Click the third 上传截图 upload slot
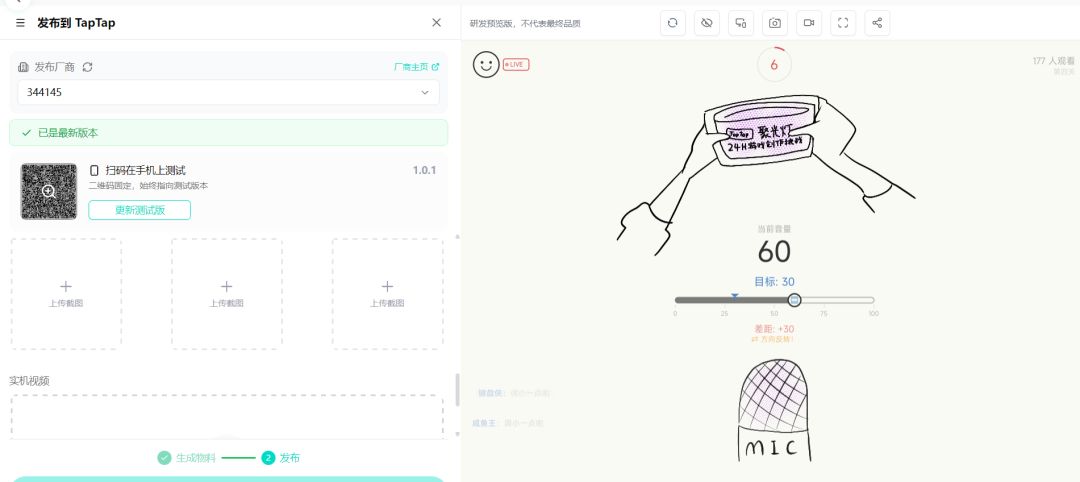The width and height of the screenshot is (1080, 482). (x=387, y=293)
